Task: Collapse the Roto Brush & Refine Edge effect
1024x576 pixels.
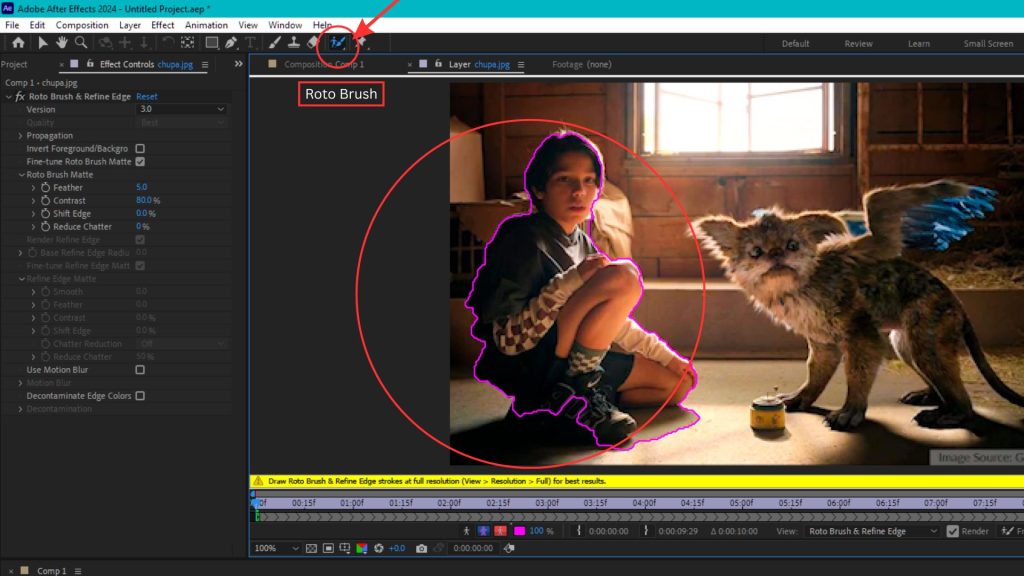Action: point(8,97)
